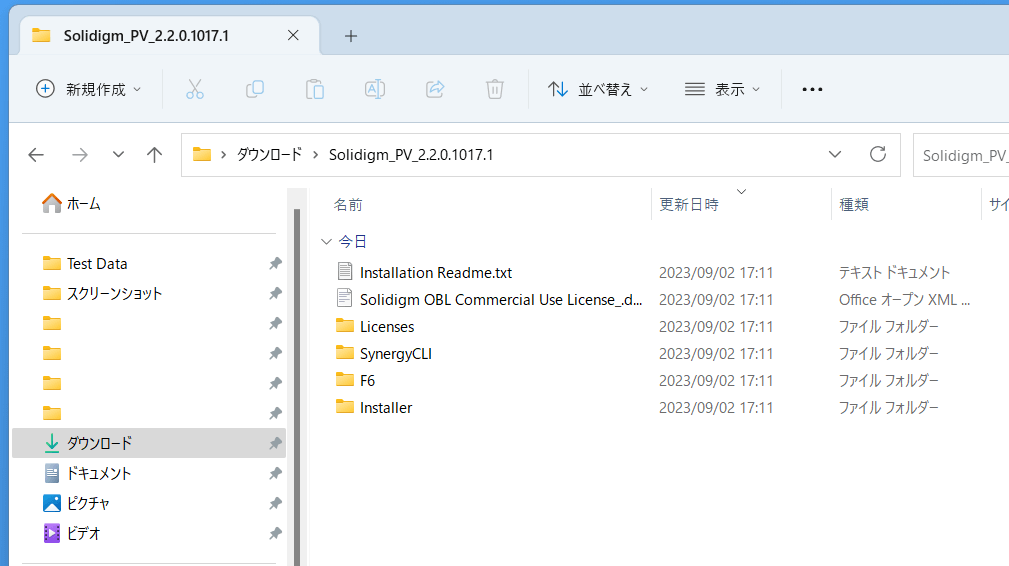
Task: Click the folder icon in address bar
Action: click(202, 154)
